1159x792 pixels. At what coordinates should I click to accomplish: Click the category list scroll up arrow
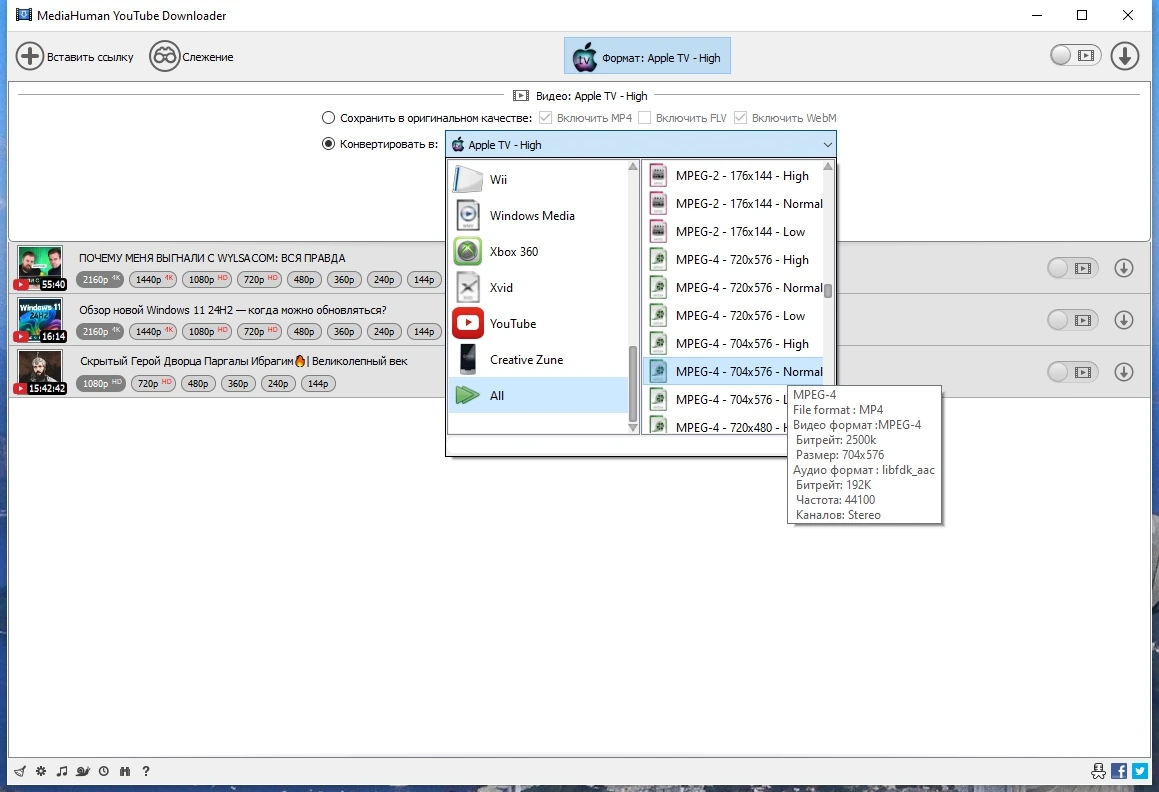click(633, 166)
